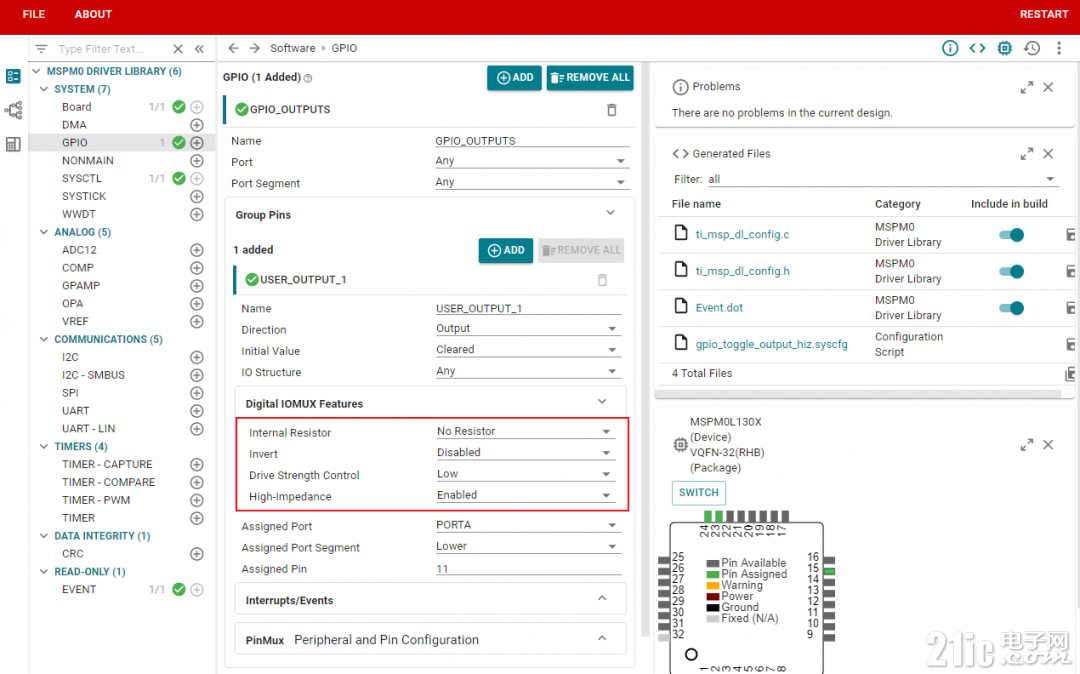Expand the Generated Files panel

[1027, 154]
